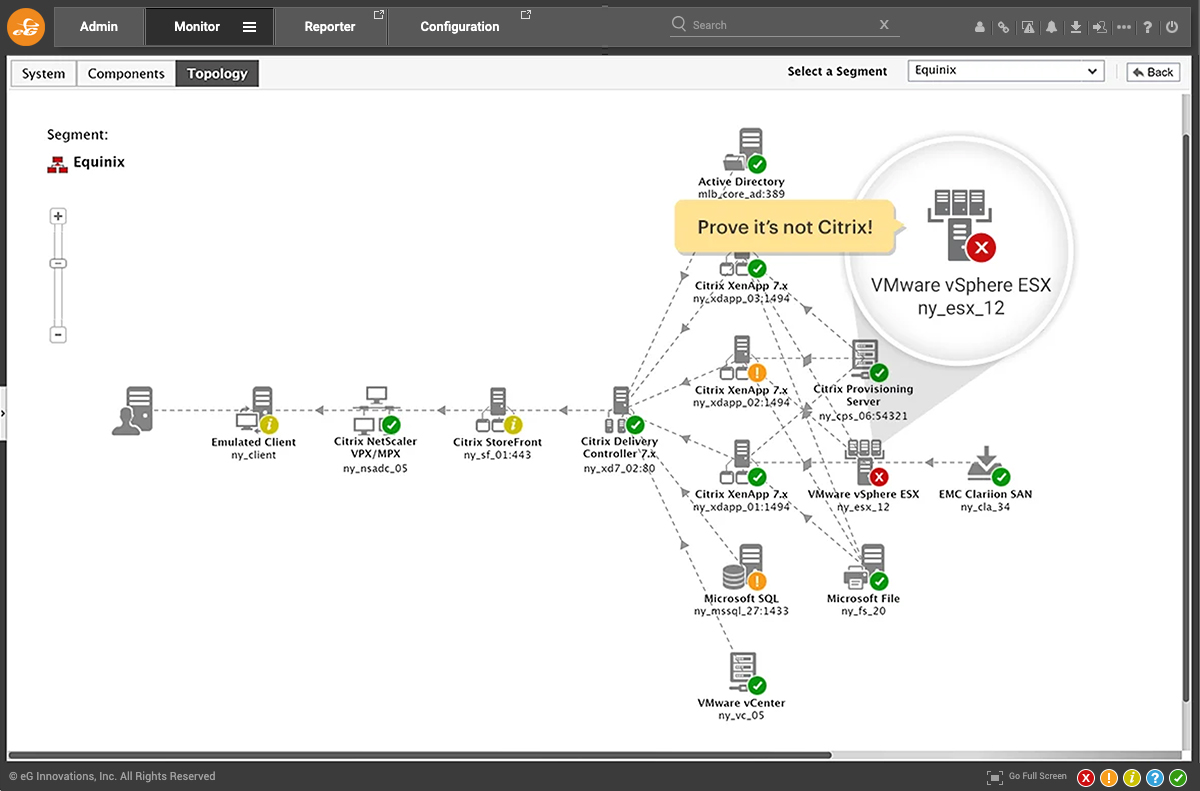Click the Go Full Screen icon
Viewport: 1200px width, 791px height.
click(x=995, y=777)
